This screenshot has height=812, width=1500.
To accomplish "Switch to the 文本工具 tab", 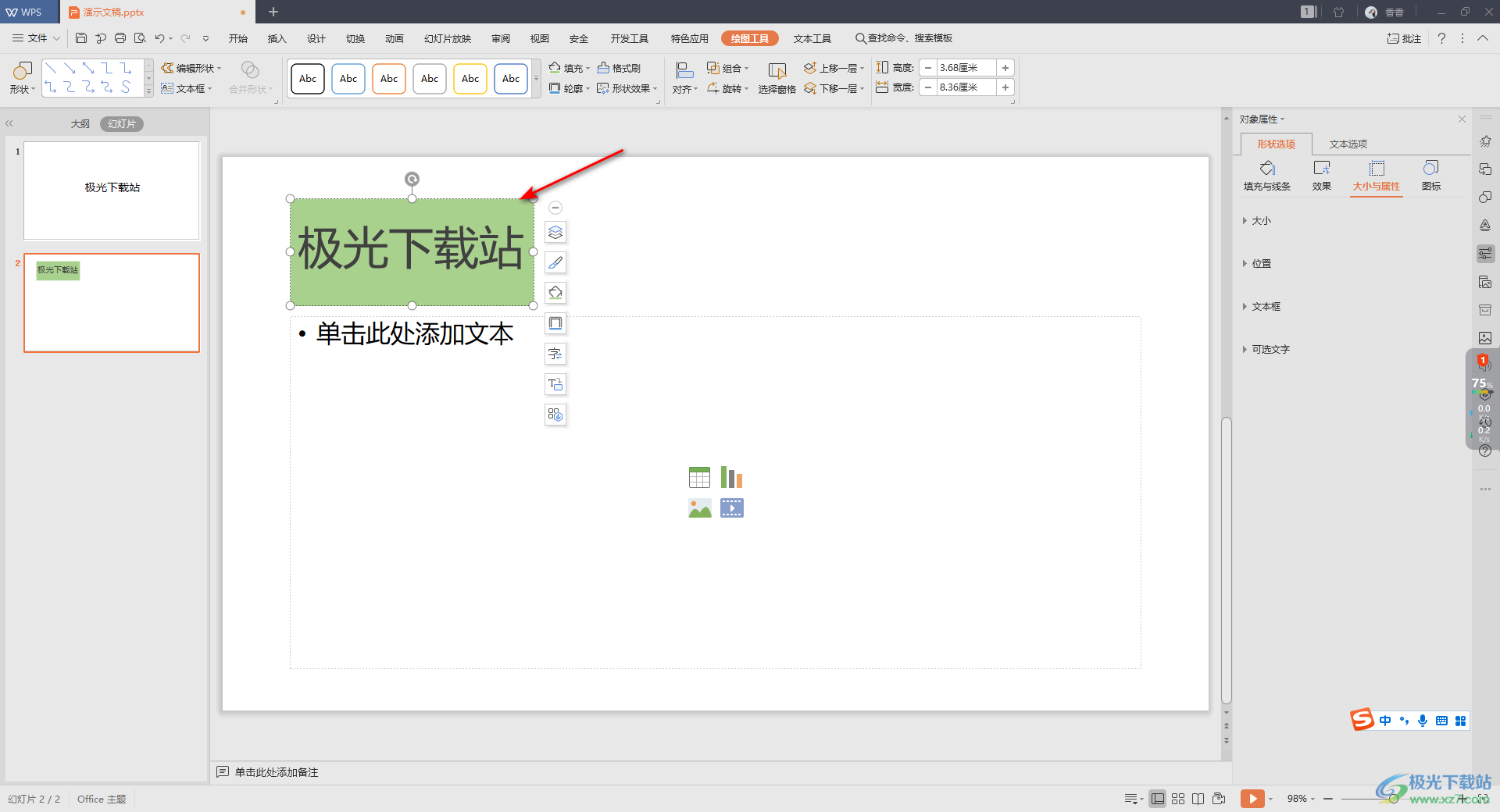I will pos(812,38).
